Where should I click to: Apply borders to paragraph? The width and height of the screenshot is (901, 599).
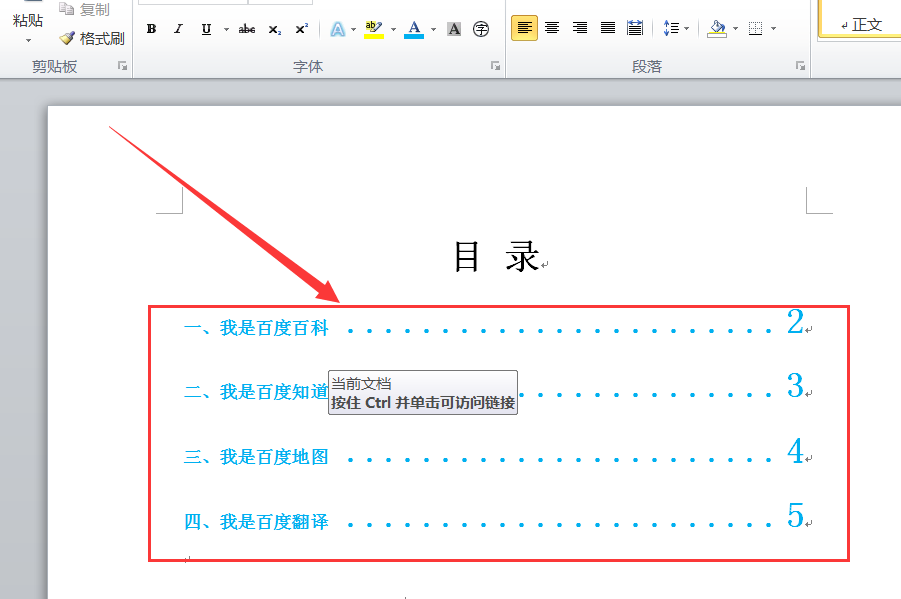click(756, 28)
